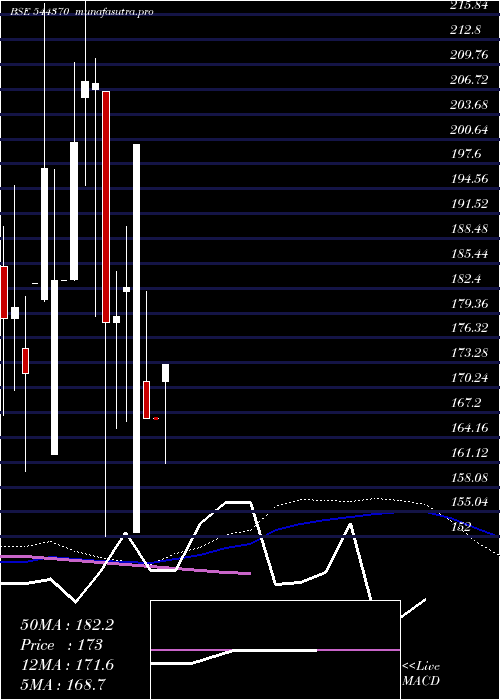Click the last white candle near 171

[x=166, y=373]
